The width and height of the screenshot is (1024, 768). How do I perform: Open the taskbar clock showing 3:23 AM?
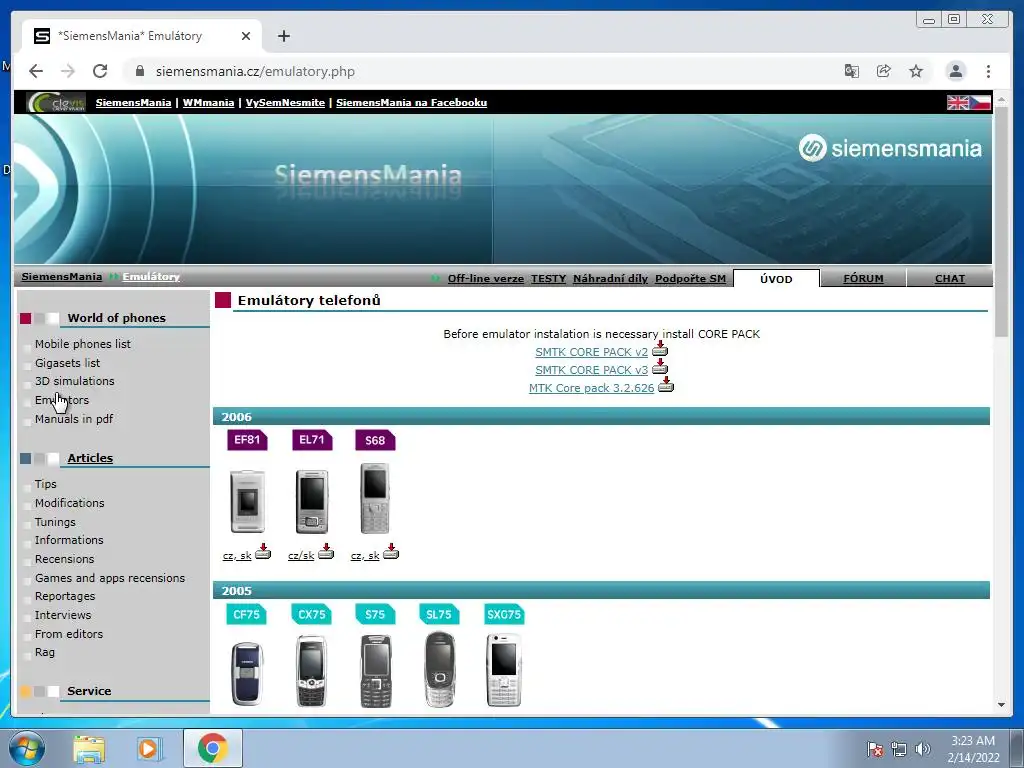(x=973, y=749)
